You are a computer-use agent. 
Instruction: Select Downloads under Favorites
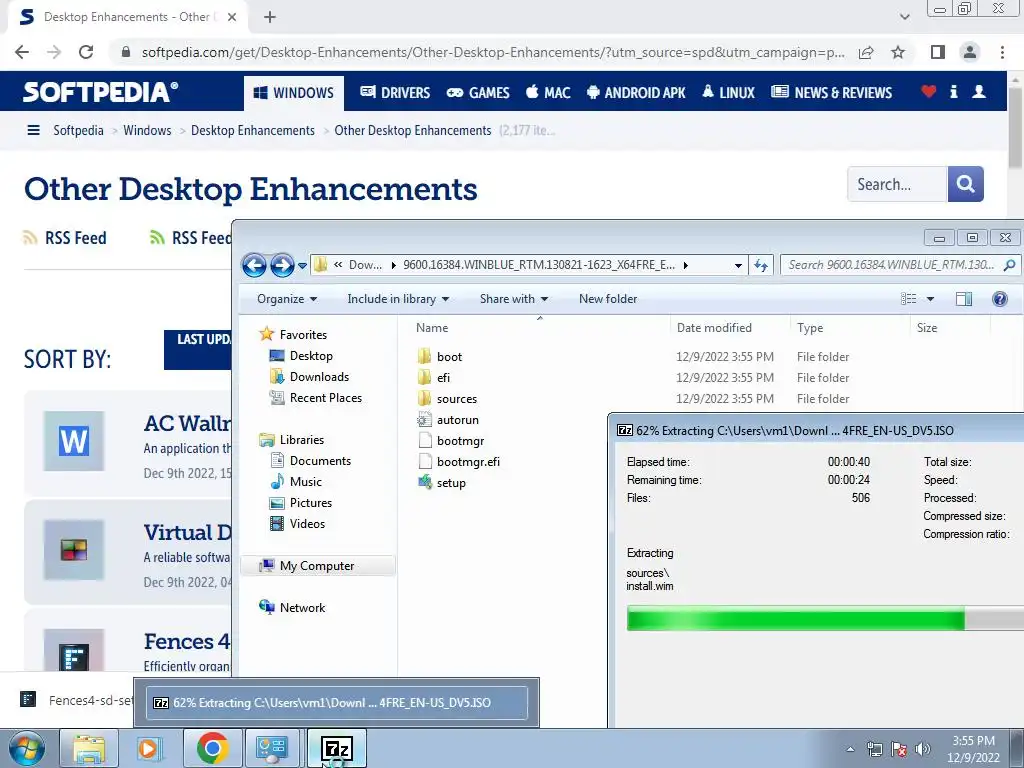pos(310,377)
